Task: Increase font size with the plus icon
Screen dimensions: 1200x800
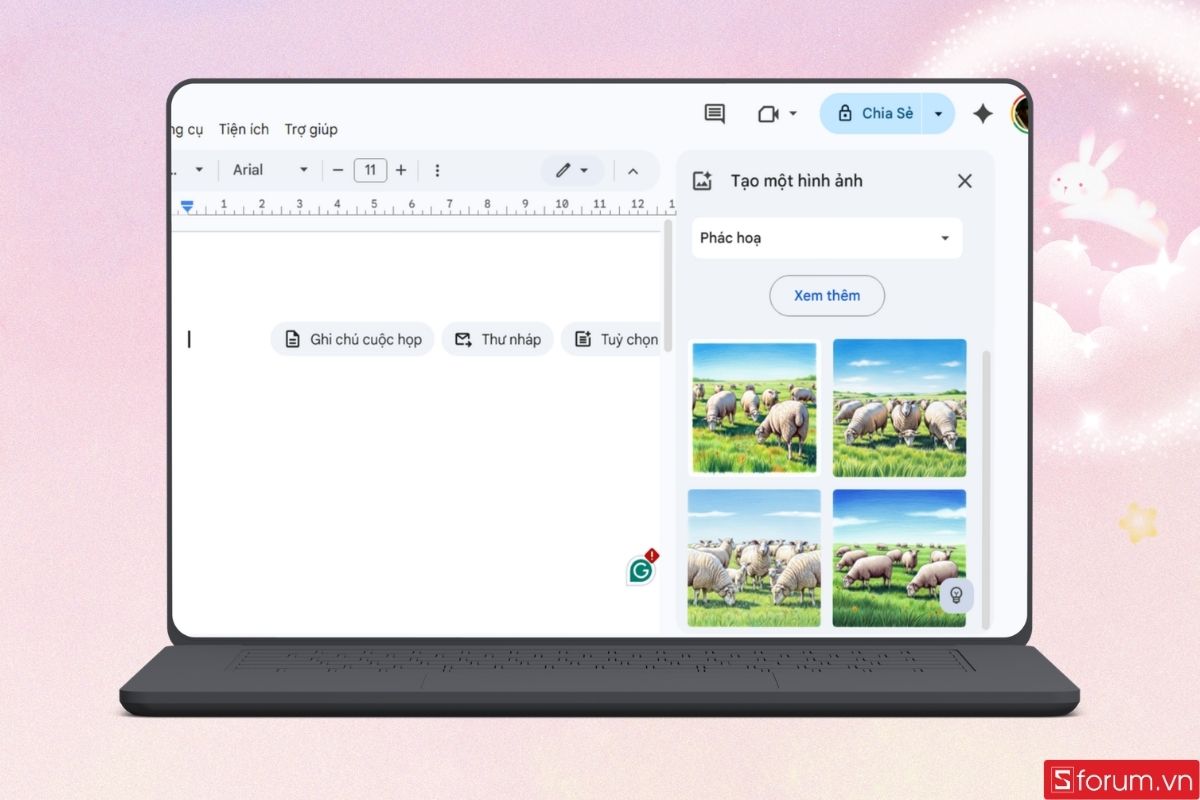Action: coord(400,170)
